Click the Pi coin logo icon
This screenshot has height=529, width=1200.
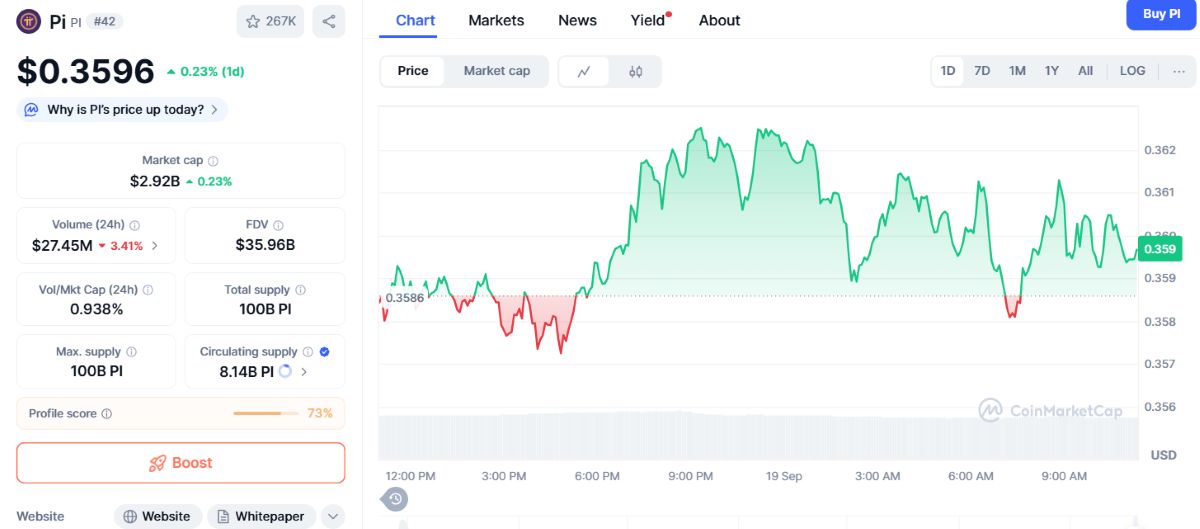pos(29,21)
